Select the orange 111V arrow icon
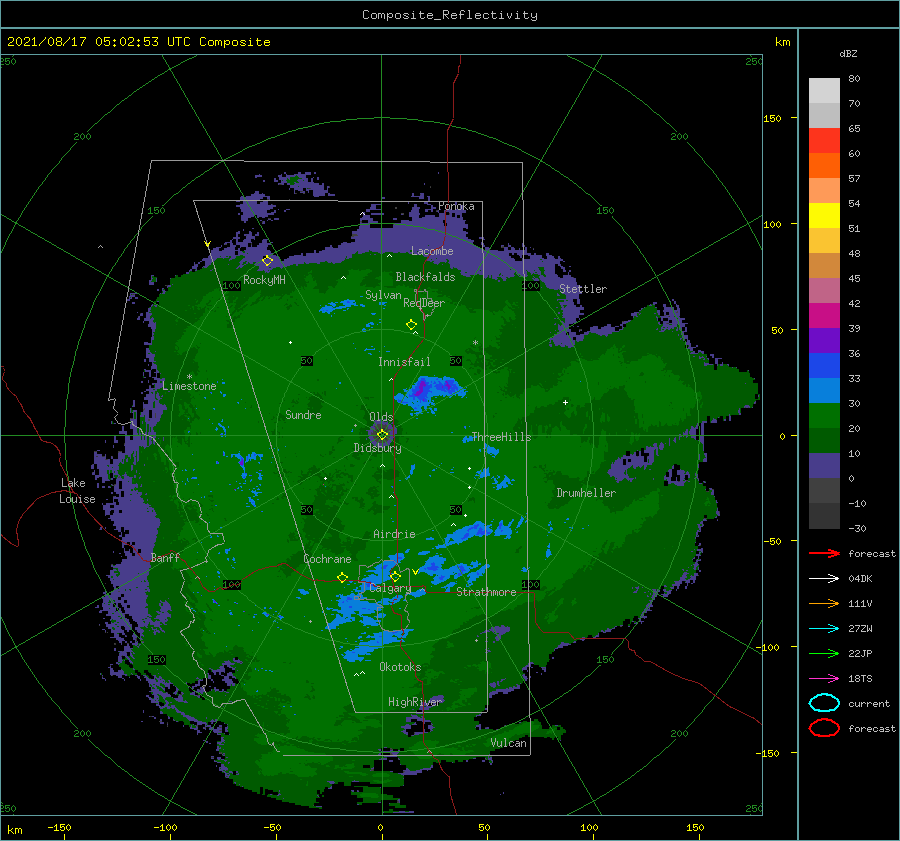 [824, 603]
